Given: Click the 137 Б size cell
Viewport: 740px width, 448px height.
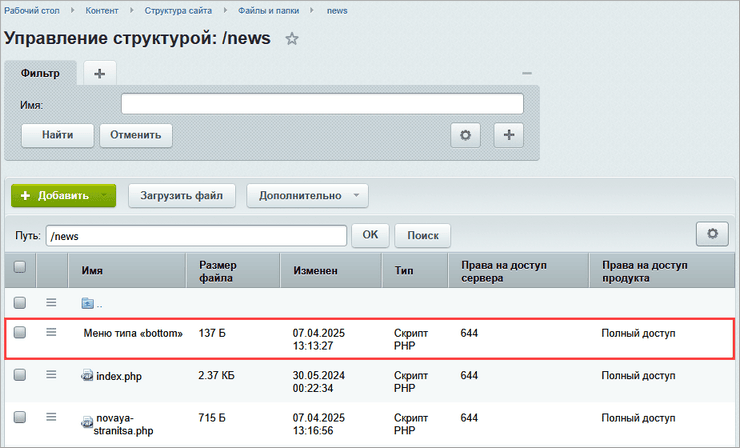Looking at the screenshot, I should click(212, 333).
